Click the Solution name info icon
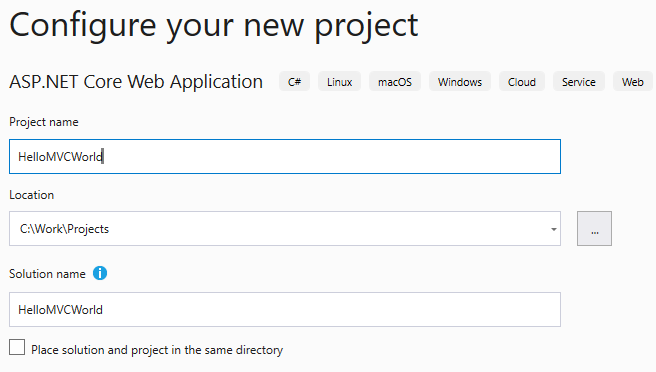The image size is (656, 372). (x=100, y=273)
